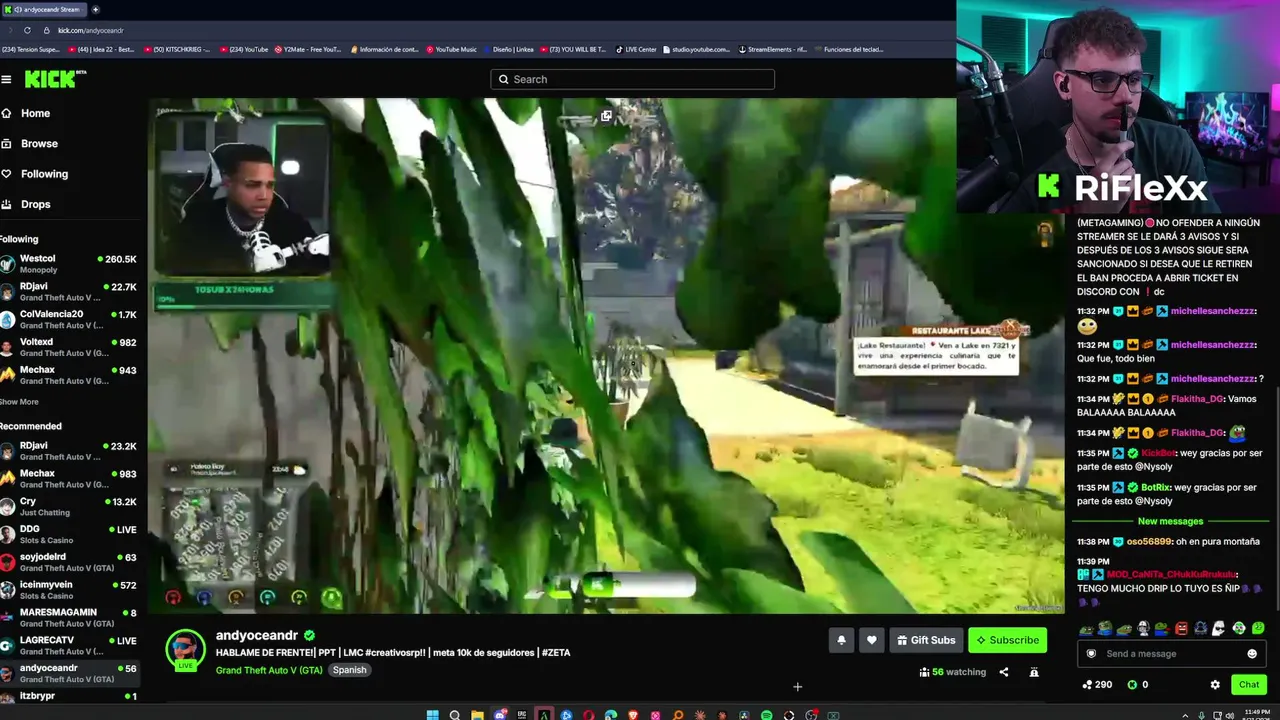Subscribe to andyoceandr

(x=1007, y=640)
